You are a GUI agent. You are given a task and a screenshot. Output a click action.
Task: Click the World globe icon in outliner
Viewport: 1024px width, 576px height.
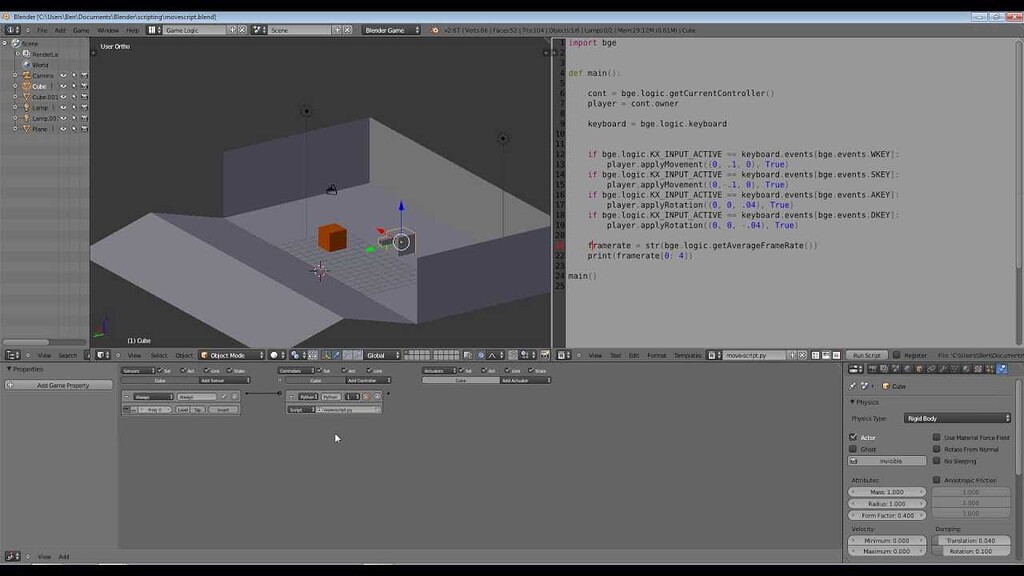click(x=27, y=65)
